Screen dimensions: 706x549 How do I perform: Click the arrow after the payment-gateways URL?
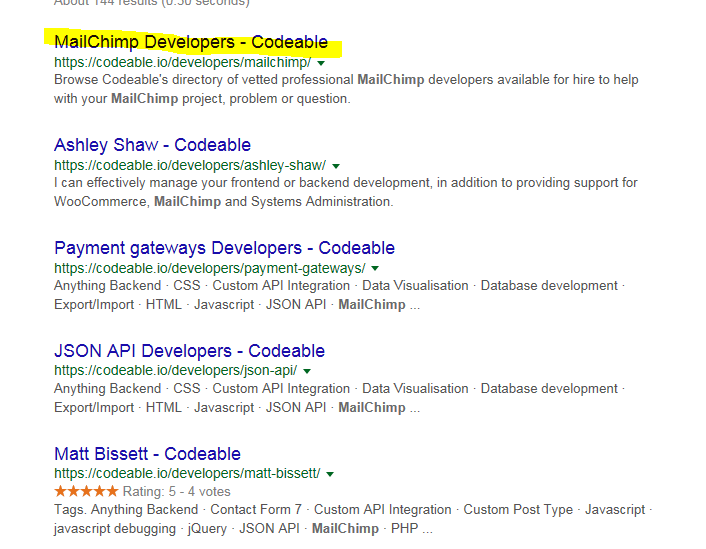(x=375, y=269)
